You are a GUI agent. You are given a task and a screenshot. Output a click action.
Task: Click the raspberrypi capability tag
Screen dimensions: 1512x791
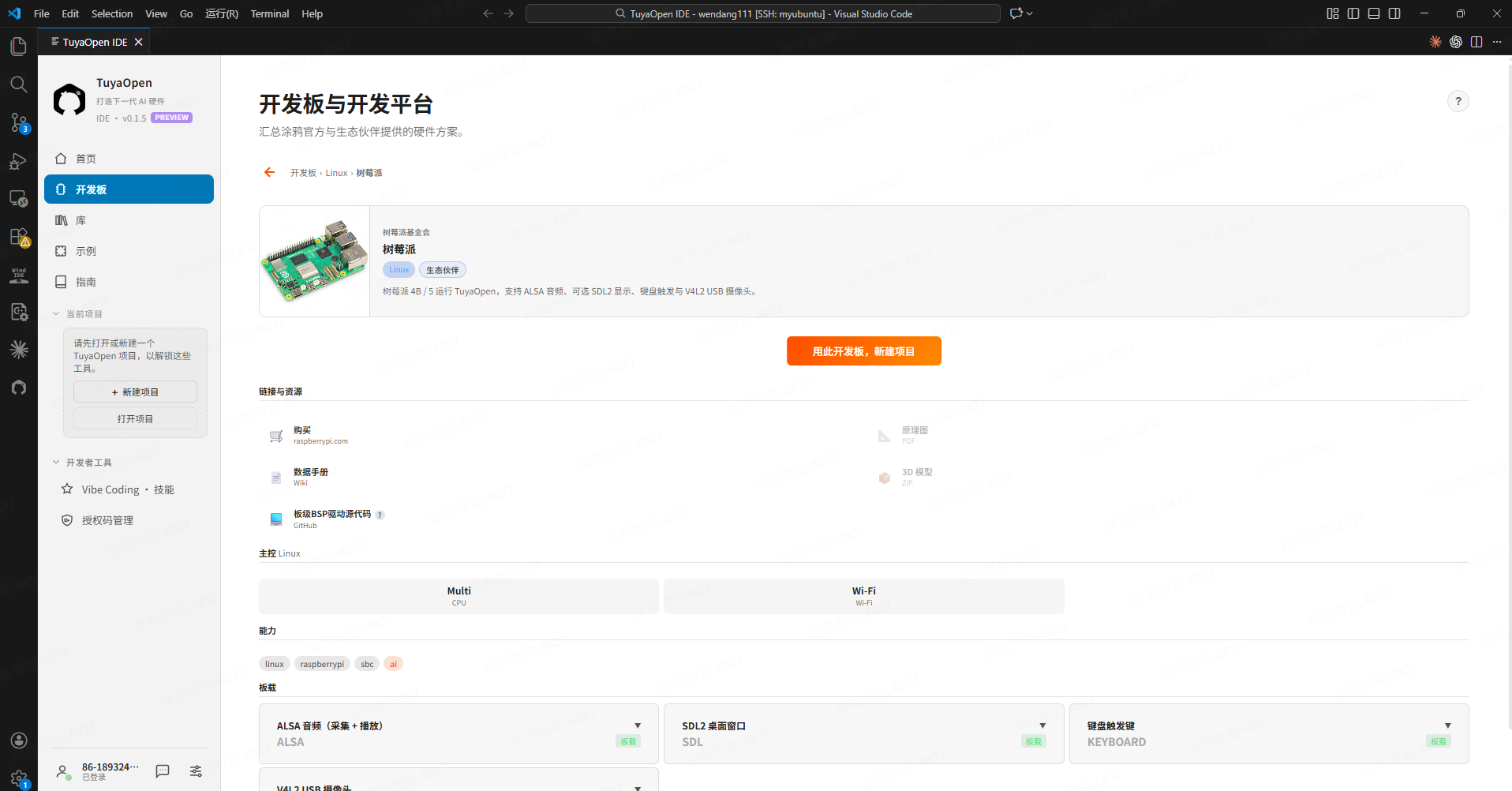pos(322,664)
